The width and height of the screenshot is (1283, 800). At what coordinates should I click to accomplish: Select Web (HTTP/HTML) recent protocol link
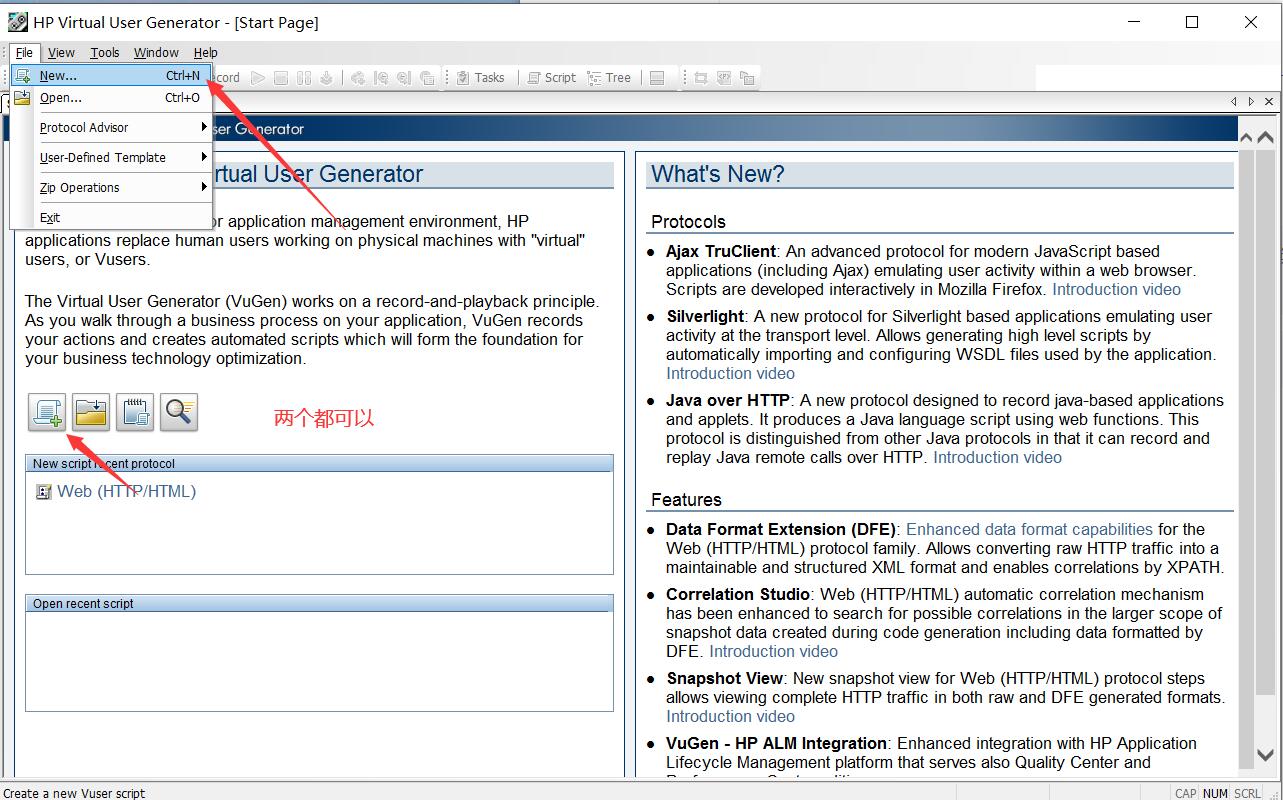point(126,491)
